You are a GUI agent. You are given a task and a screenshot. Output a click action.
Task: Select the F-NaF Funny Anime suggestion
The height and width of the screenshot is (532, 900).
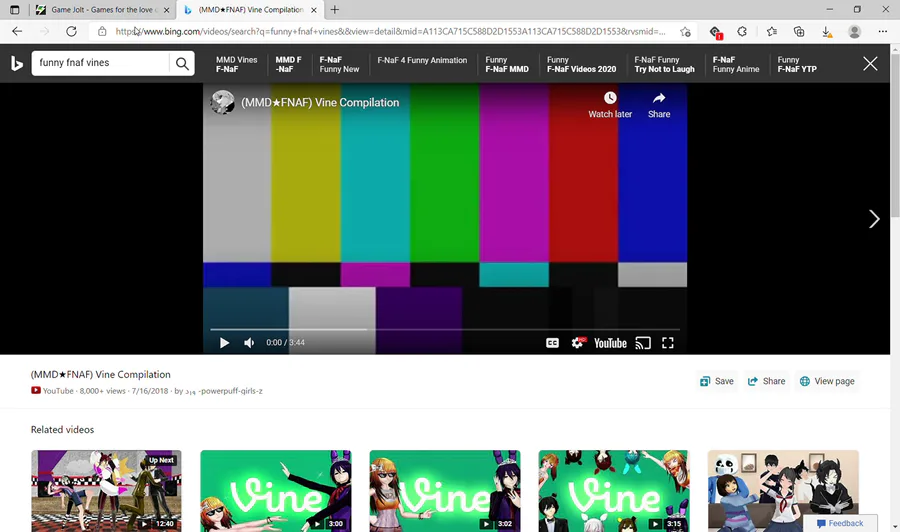(x=736, y=64)
